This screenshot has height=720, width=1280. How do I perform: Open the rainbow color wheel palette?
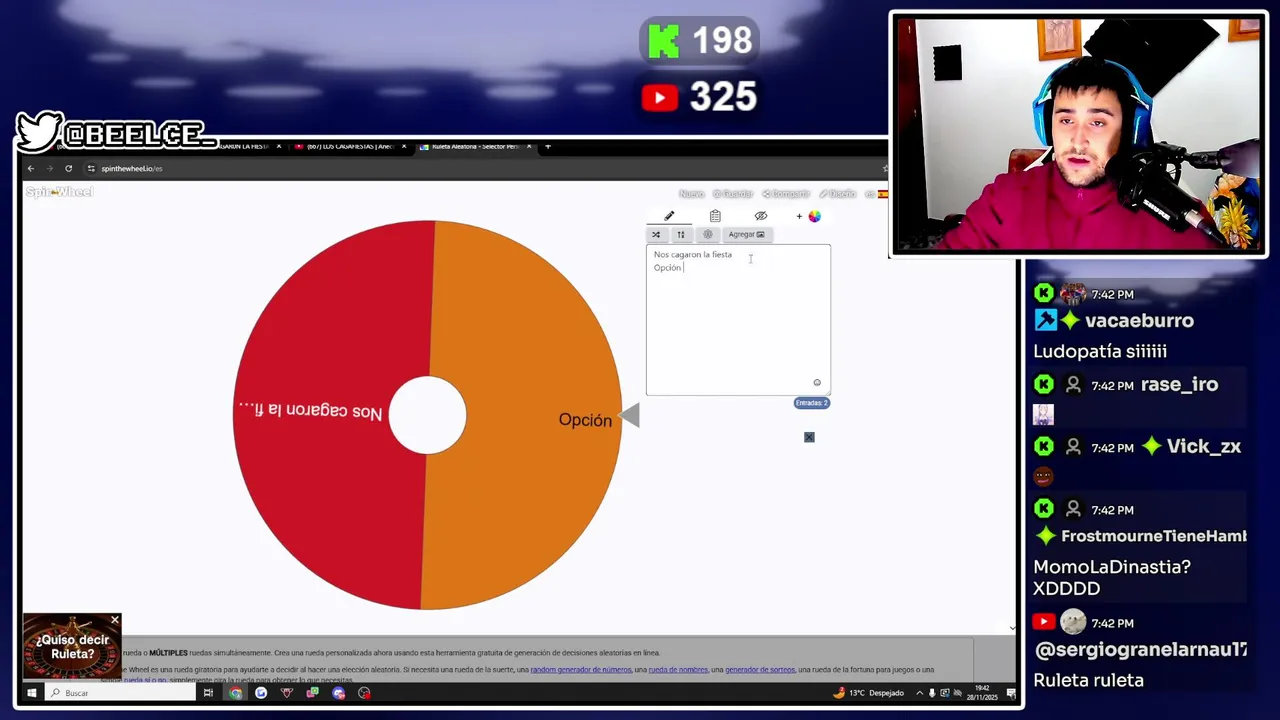[x=814, y=216]
